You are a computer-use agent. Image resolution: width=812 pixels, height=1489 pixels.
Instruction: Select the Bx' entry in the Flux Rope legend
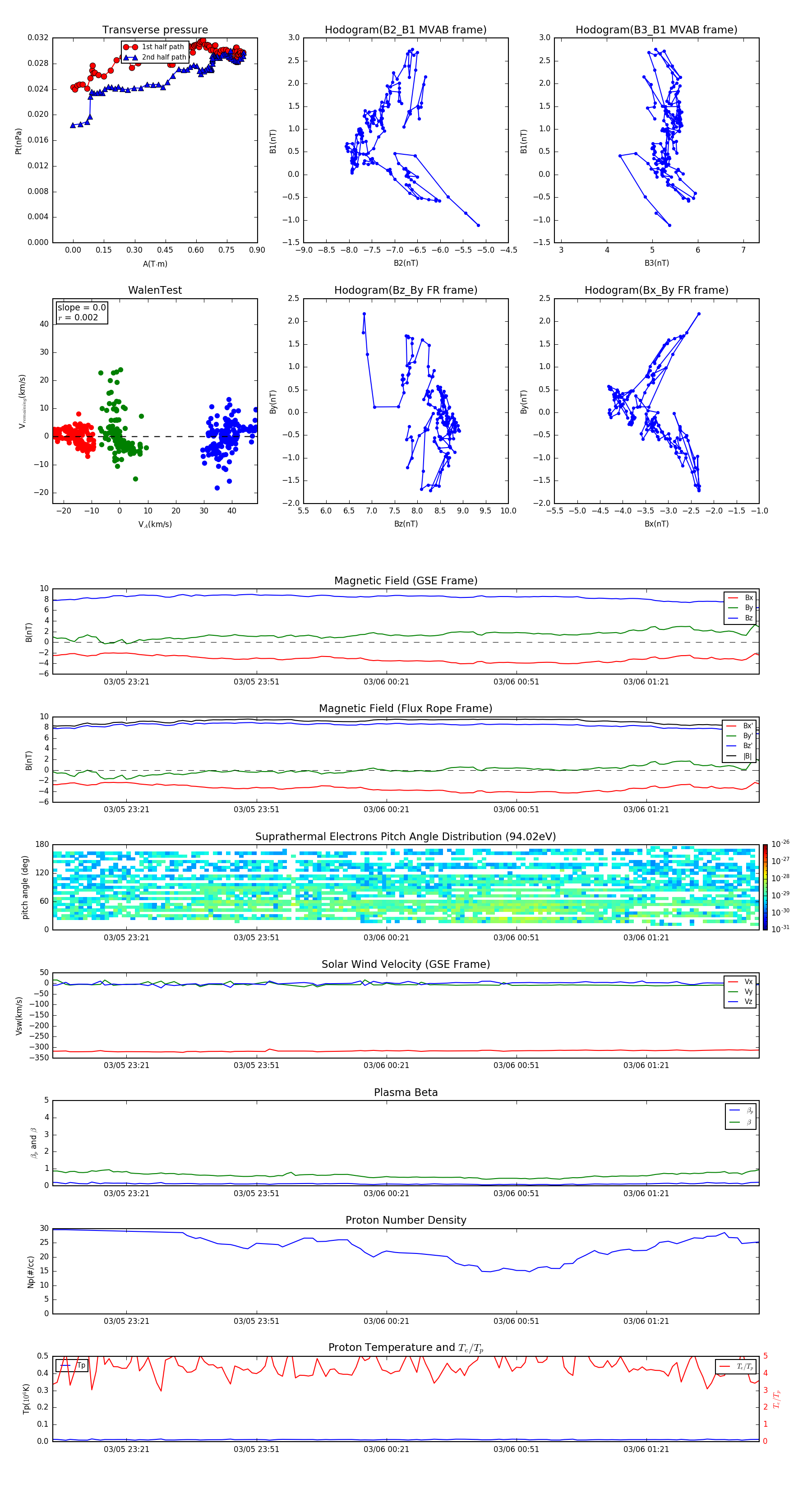[x=739, y=726]
